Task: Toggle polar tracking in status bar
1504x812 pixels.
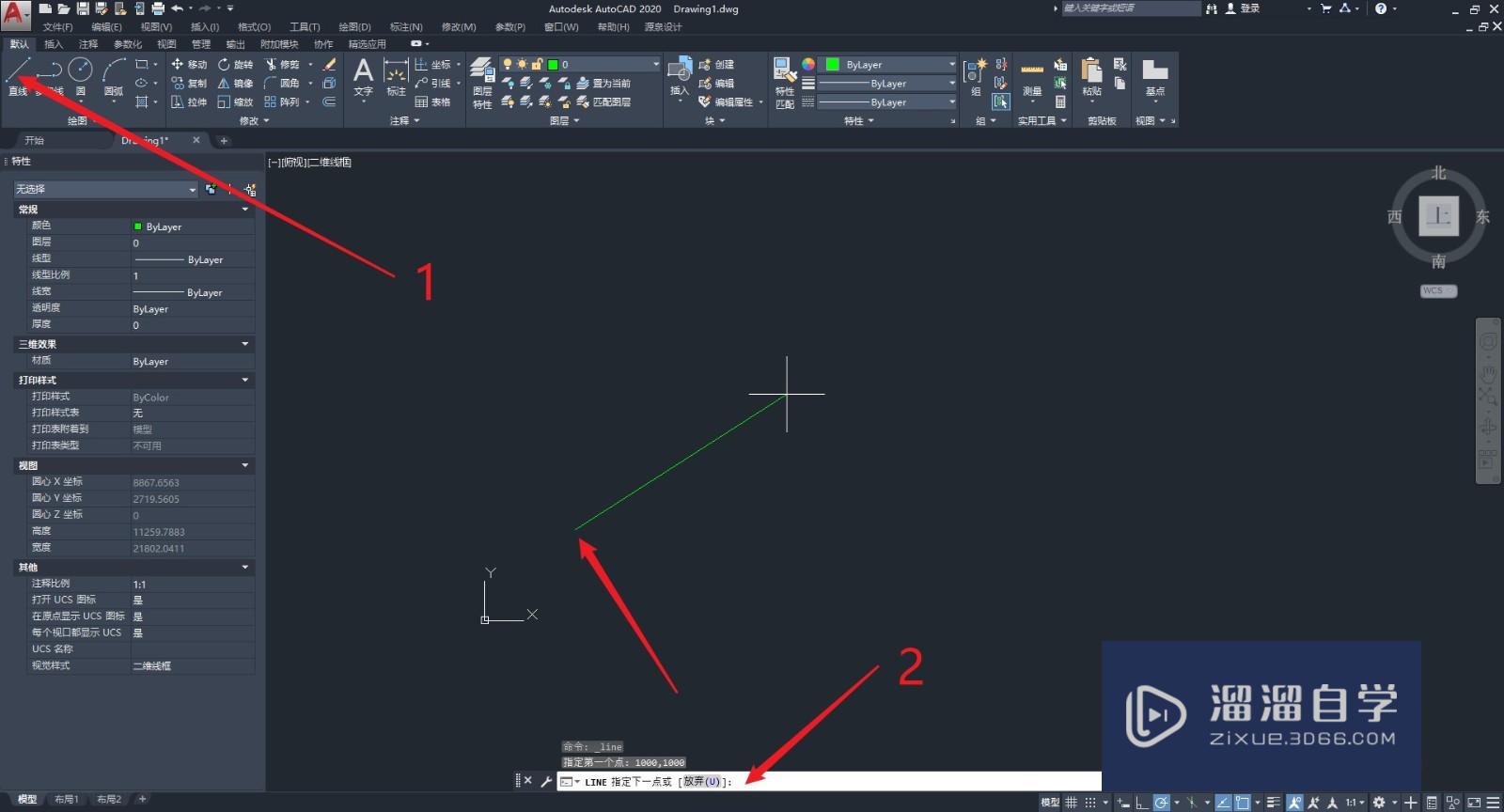Action: (1162, 803)
